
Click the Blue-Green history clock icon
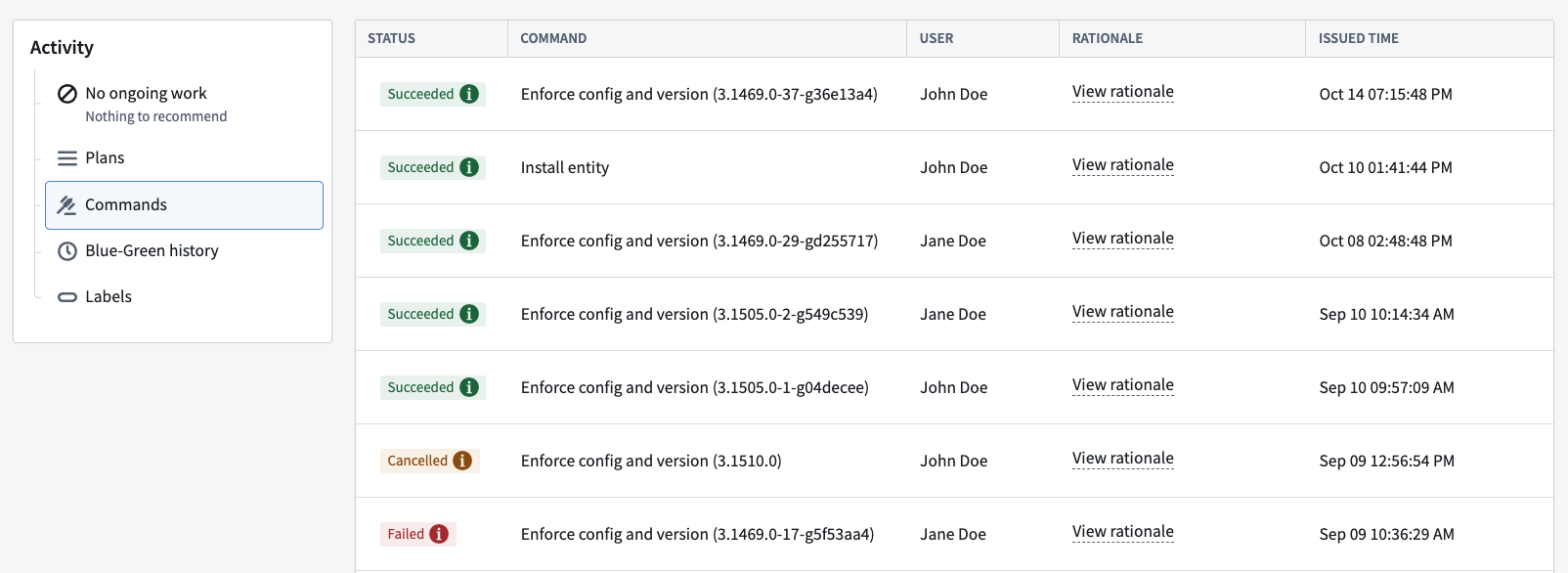[67, 251]
